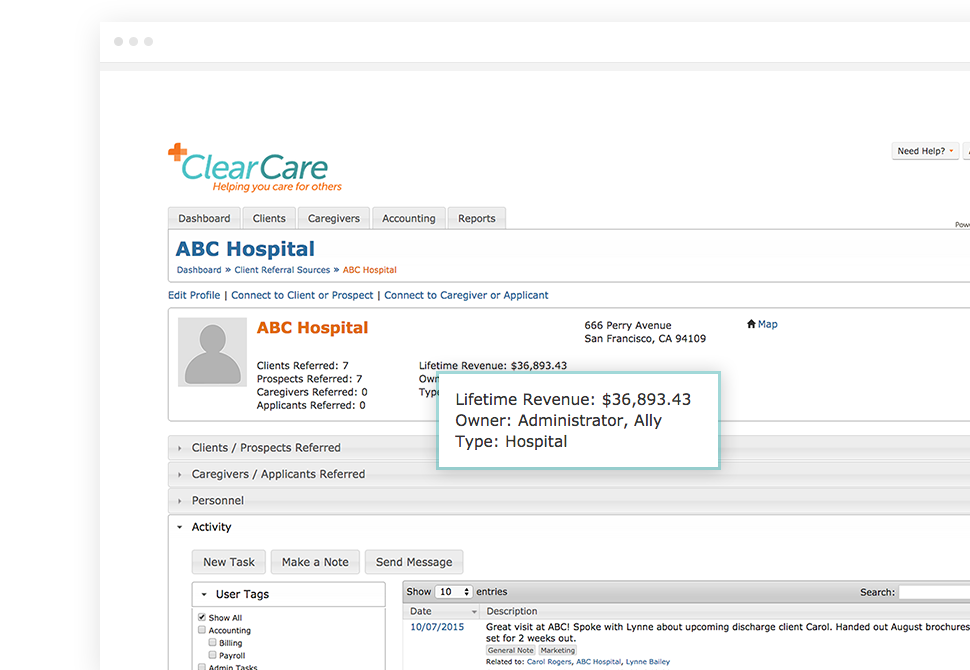Image resolution: width=970 pixels, height=670 pixels.
Task: Click the orange ABC Hospital profile name
Action: (312, 327)
